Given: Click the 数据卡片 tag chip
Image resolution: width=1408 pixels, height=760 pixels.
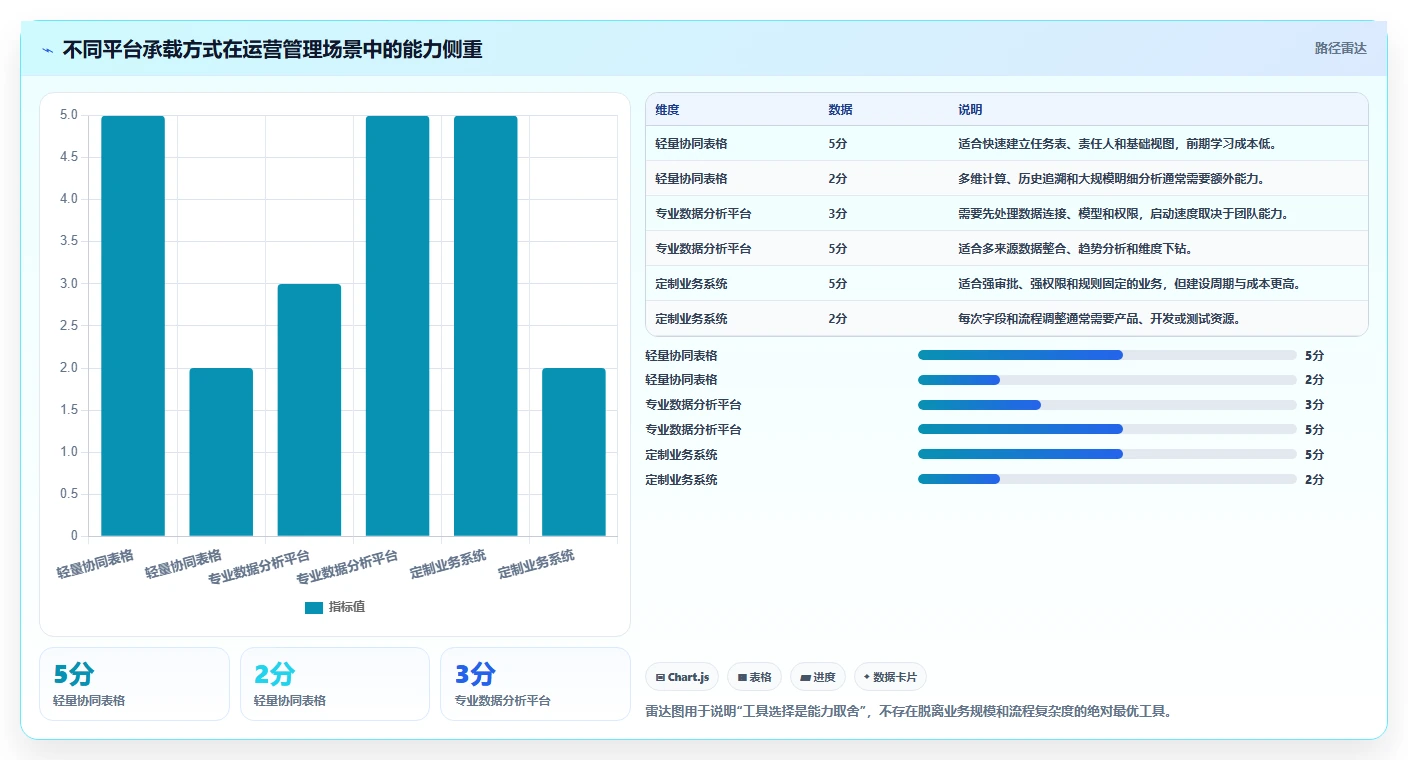Looking at the screenshot, I should (890, 677).
